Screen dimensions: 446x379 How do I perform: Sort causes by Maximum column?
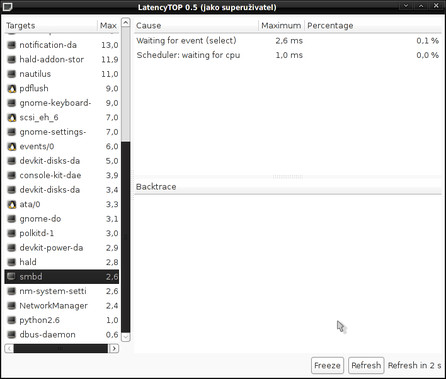point(281,26)
